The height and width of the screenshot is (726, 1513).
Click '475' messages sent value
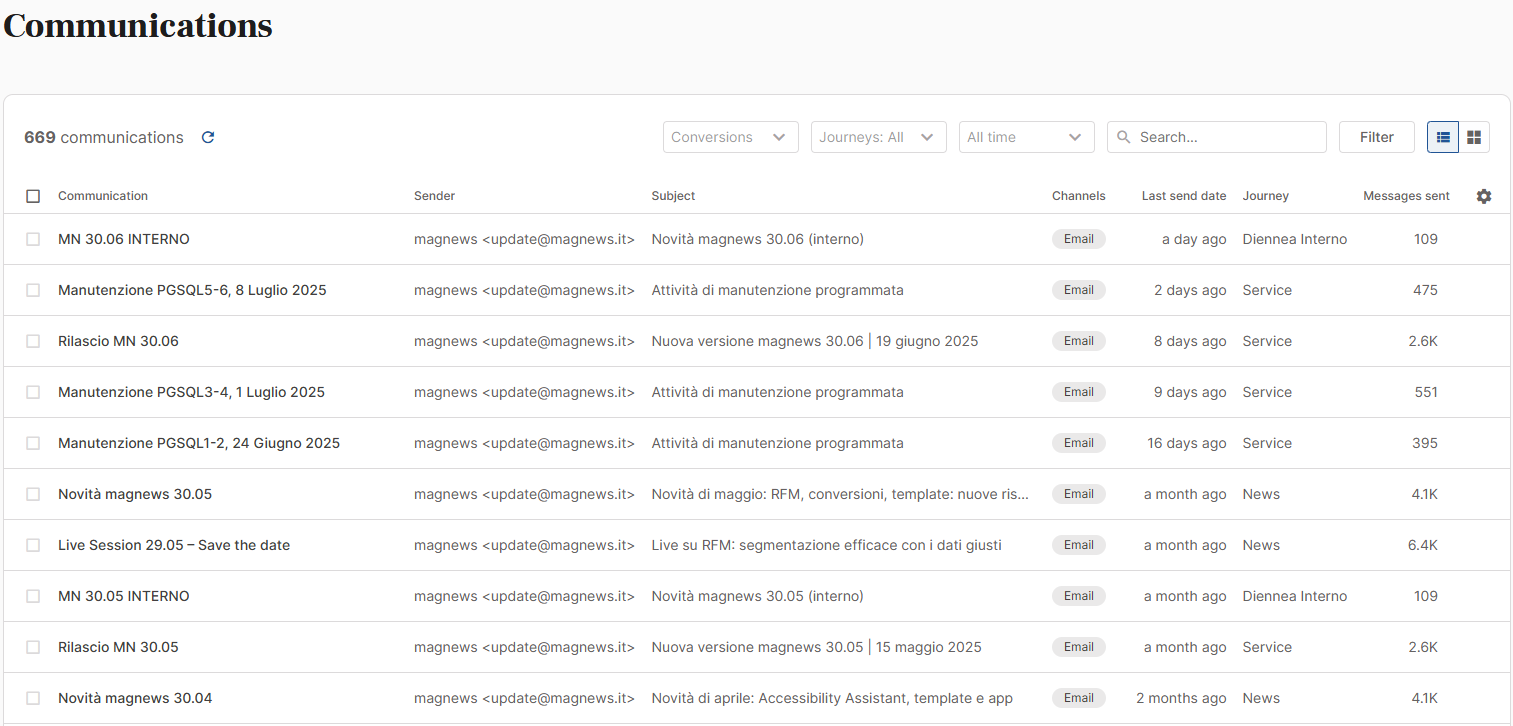tap(1426, 290)
